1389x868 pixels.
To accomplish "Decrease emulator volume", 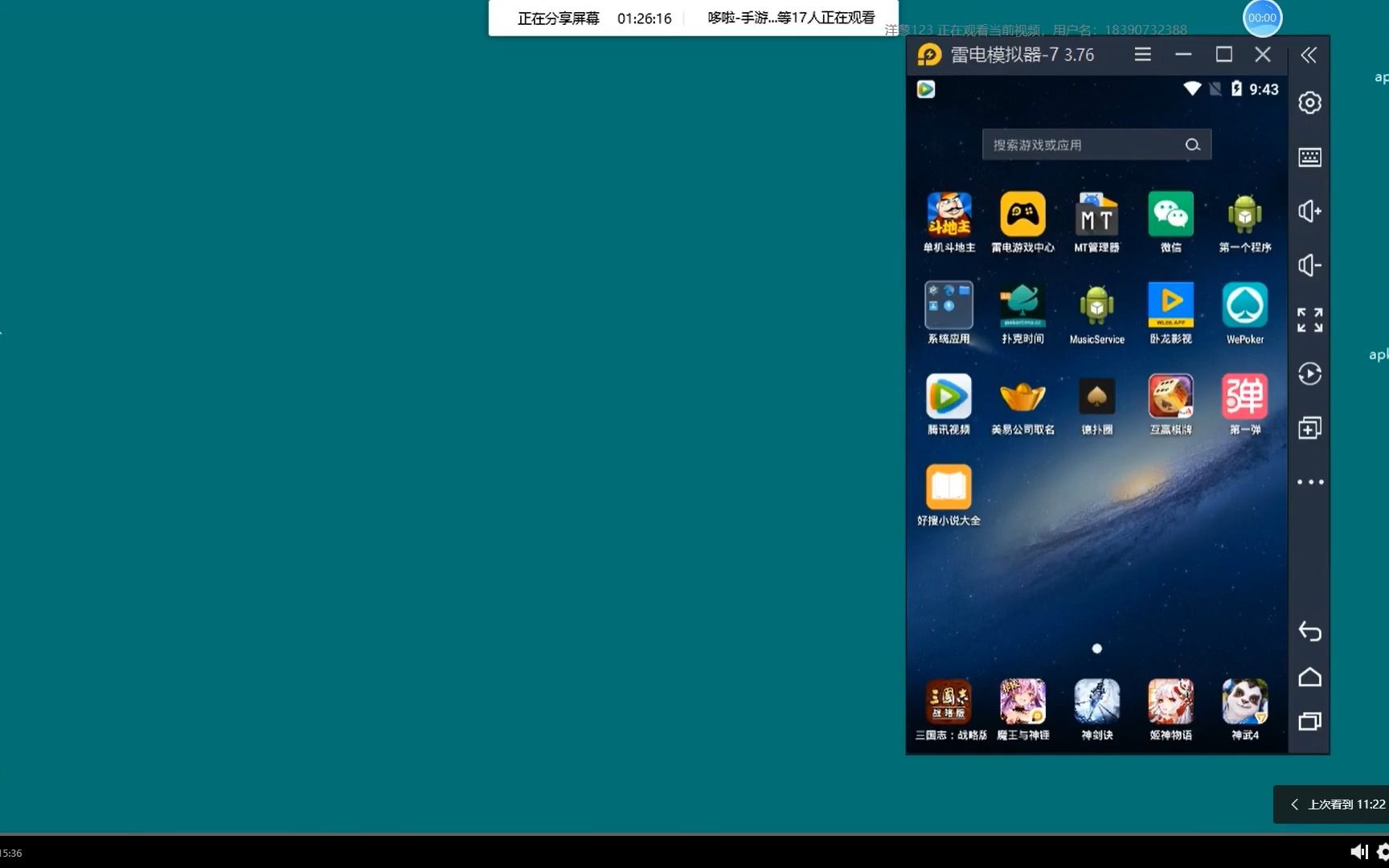I will point(1309,265).
